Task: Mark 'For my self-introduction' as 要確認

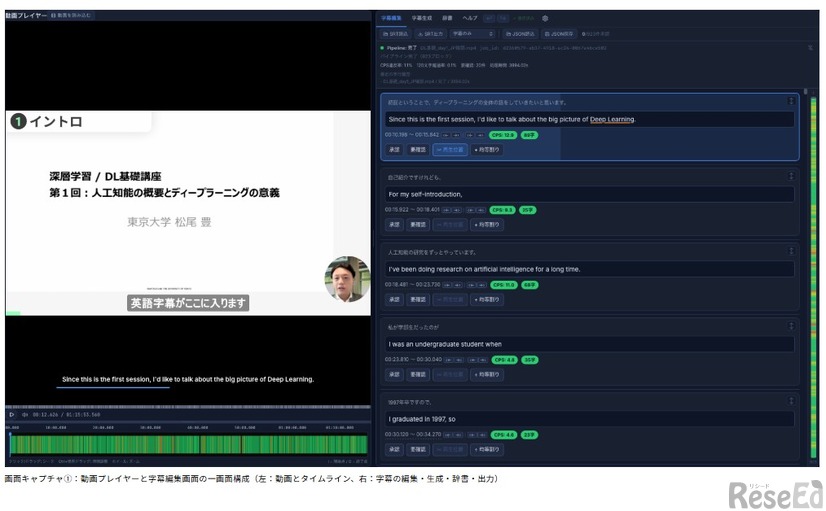Action: coord(418,224)
